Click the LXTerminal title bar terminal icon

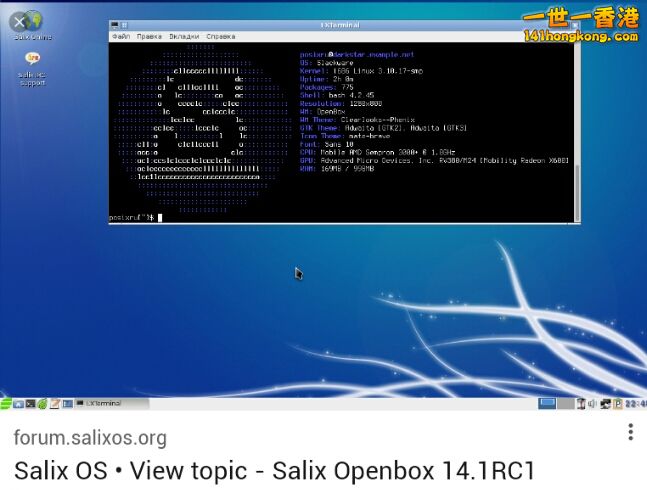point(115,25)
